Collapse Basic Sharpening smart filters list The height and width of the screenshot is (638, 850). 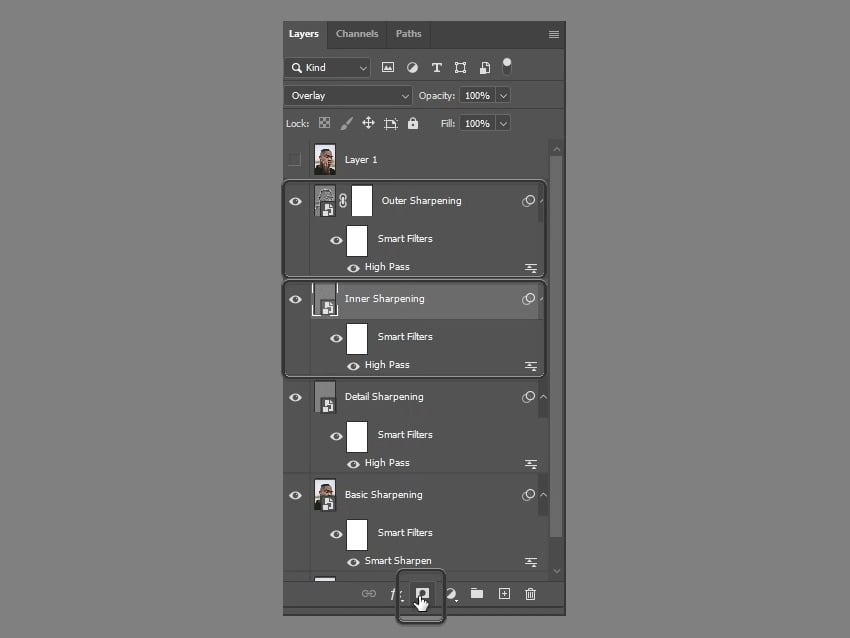[543, 495]
